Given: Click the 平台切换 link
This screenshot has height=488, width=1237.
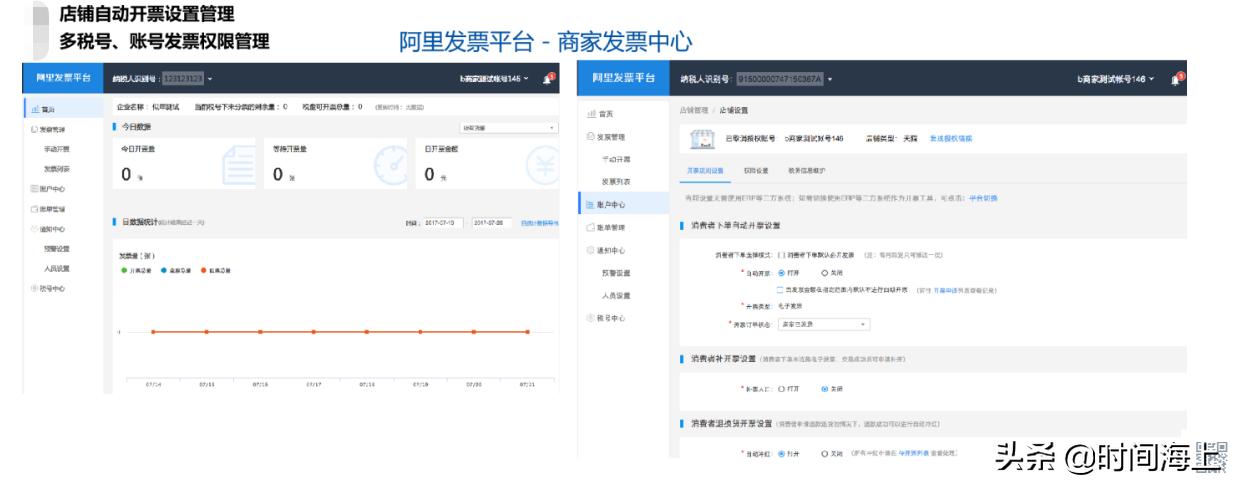Looking at the screenshot, I should click(x=983, y=199).
